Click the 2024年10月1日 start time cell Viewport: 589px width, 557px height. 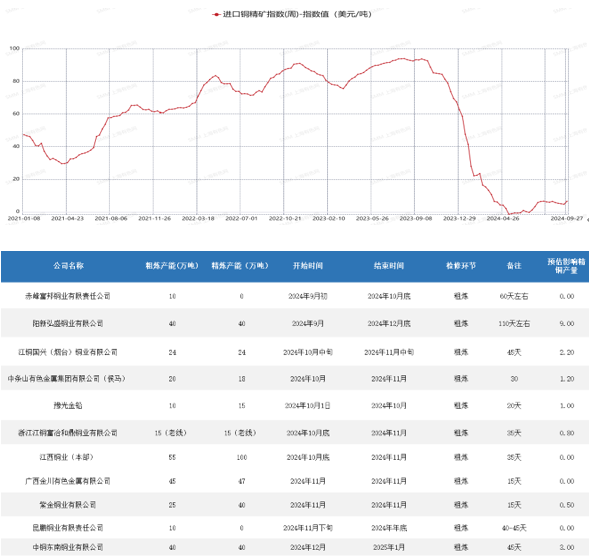tap(308, 406)
